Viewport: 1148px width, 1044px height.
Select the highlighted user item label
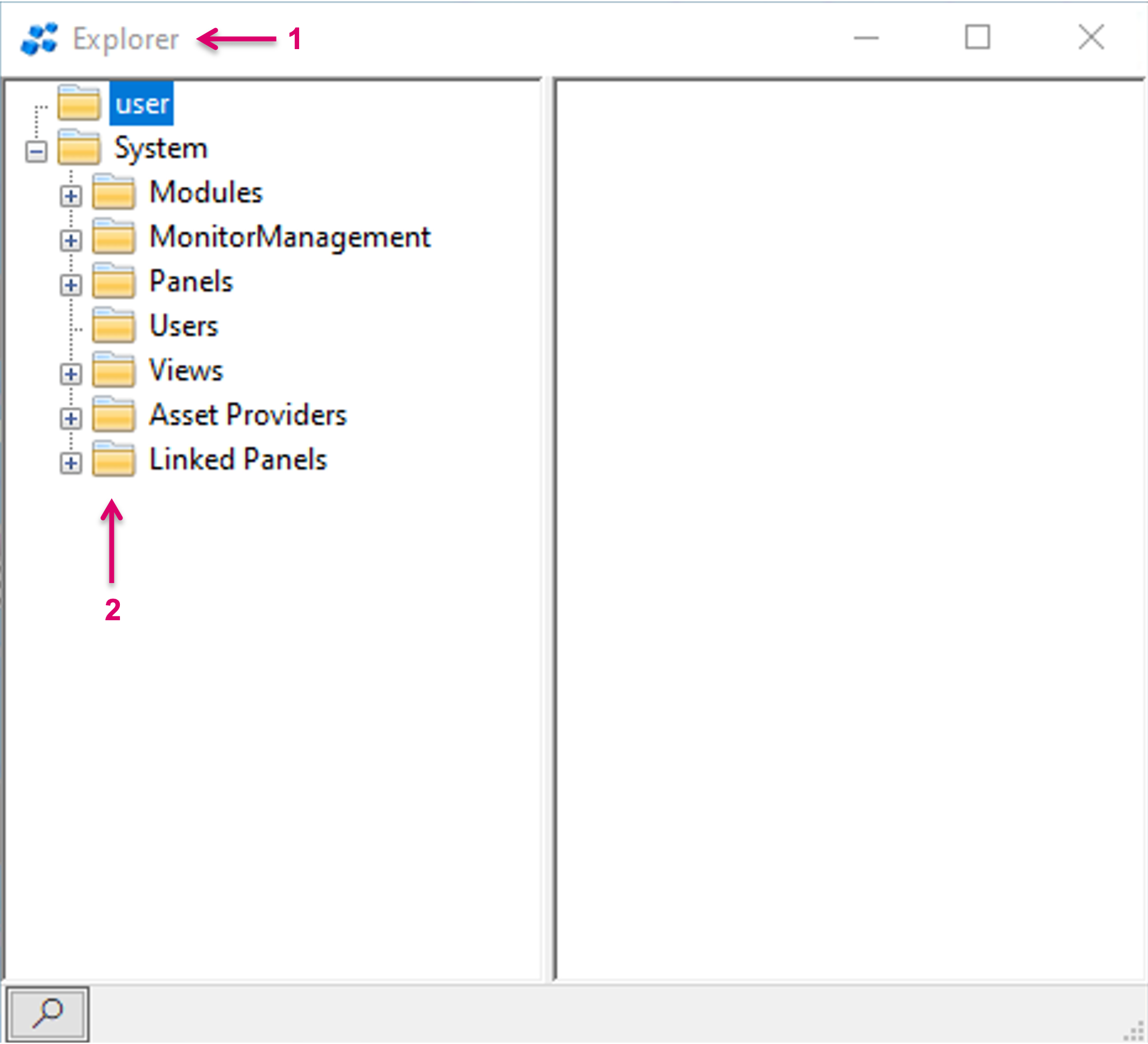pos(142,104)
